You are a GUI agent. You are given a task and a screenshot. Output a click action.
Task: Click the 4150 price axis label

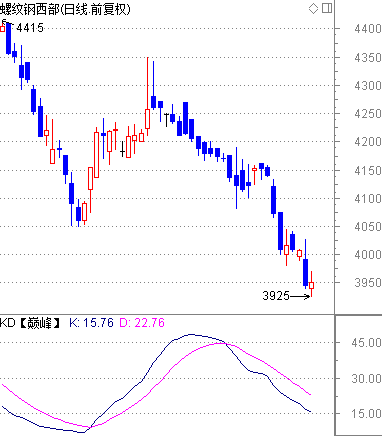tap(368, 171)
